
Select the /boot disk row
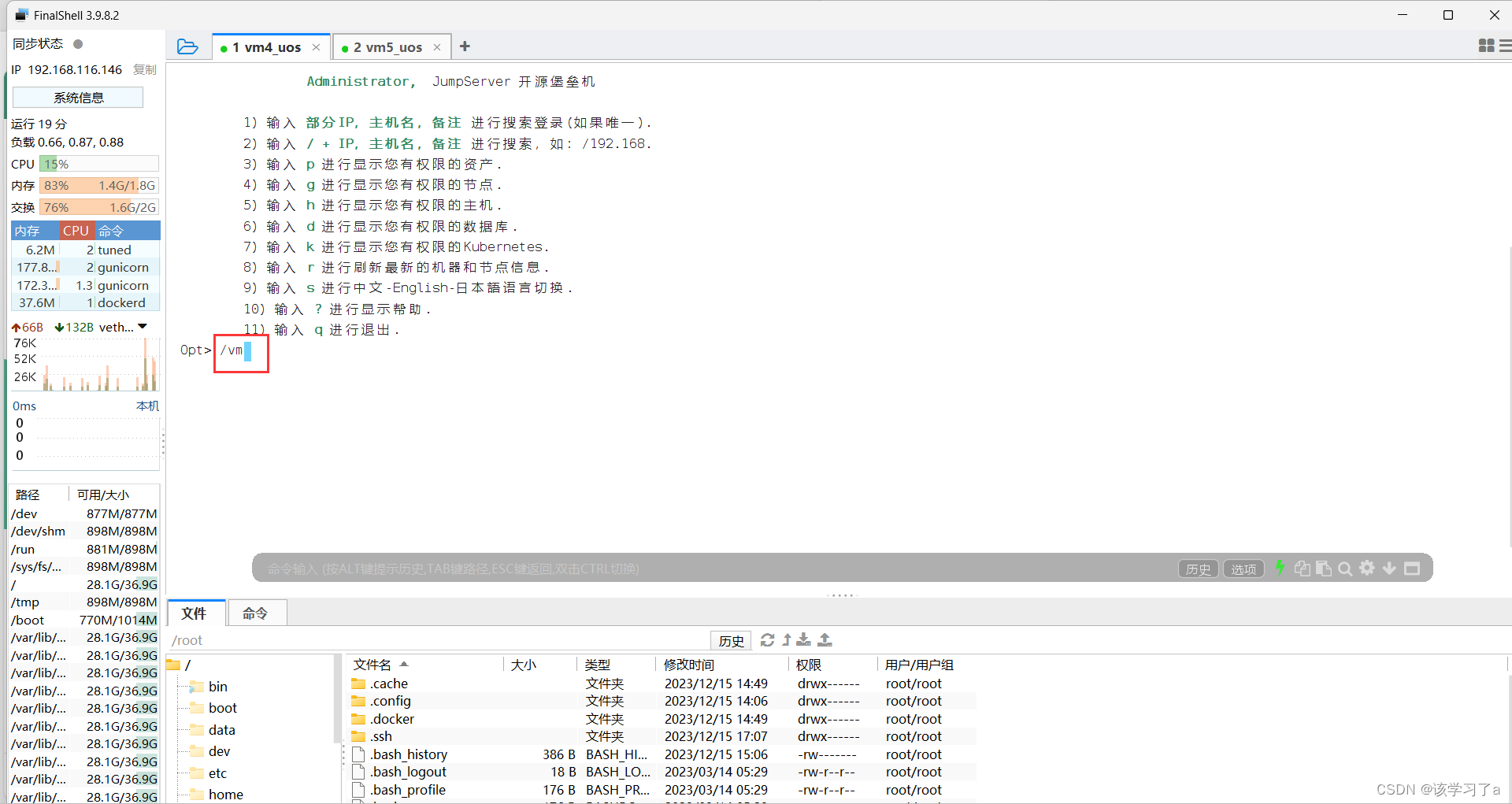point(84,620)
